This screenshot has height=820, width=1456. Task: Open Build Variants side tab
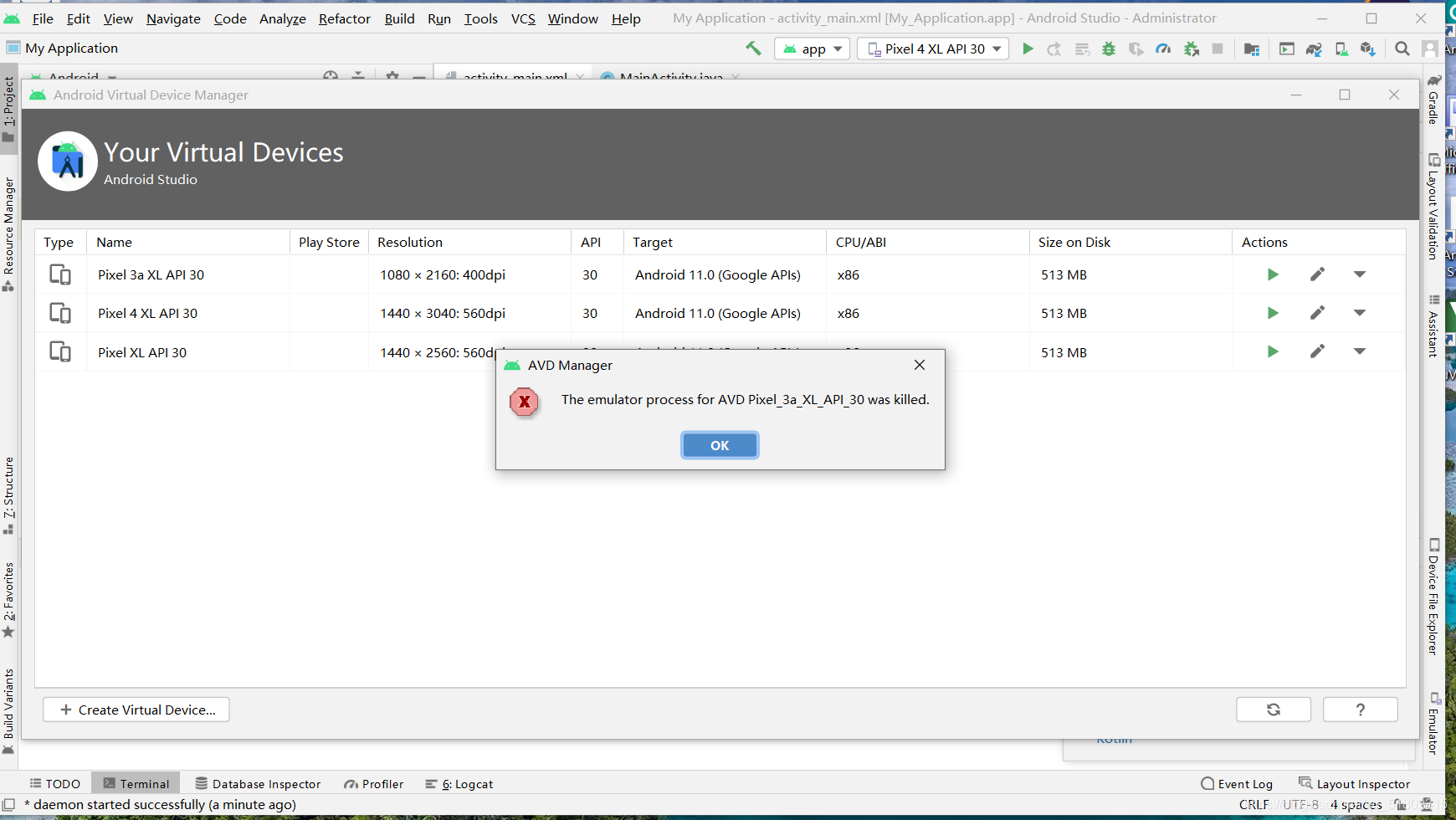click(9, 711)
